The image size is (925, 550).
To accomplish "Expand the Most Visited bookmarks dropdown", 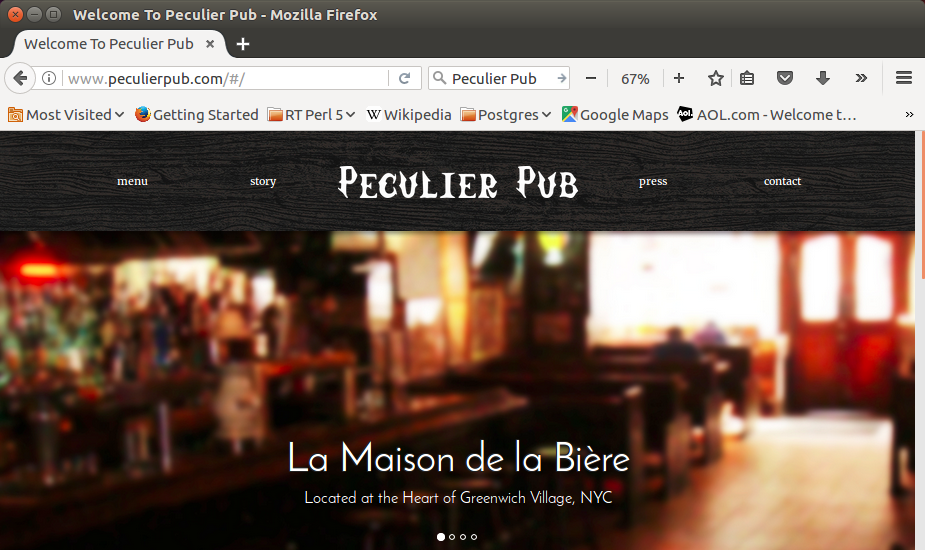I will click(66, 114).
